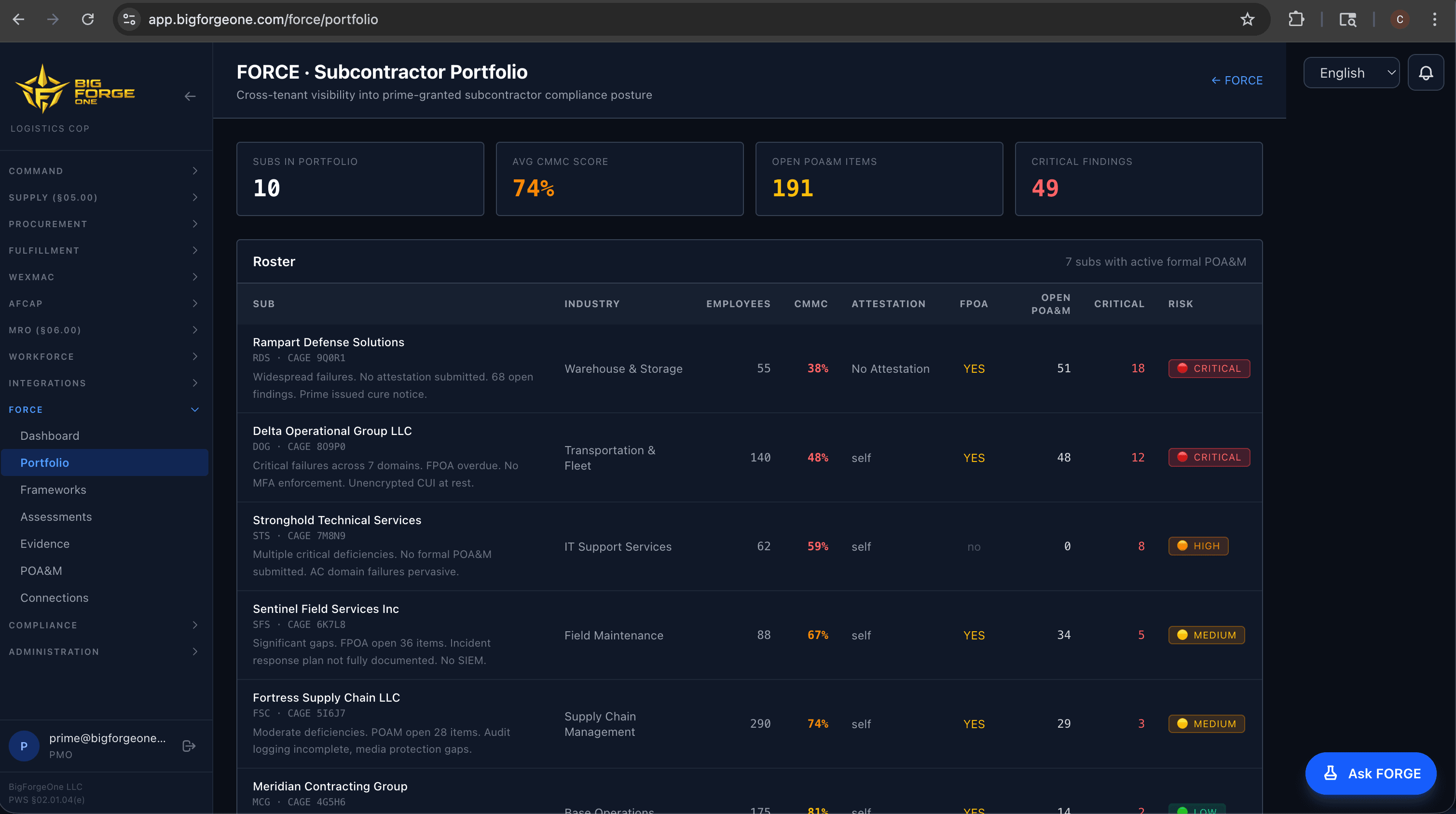Expand the COMPLIANCE section
The height and width of the screenshot is (814, 1456).
(105, 625)
